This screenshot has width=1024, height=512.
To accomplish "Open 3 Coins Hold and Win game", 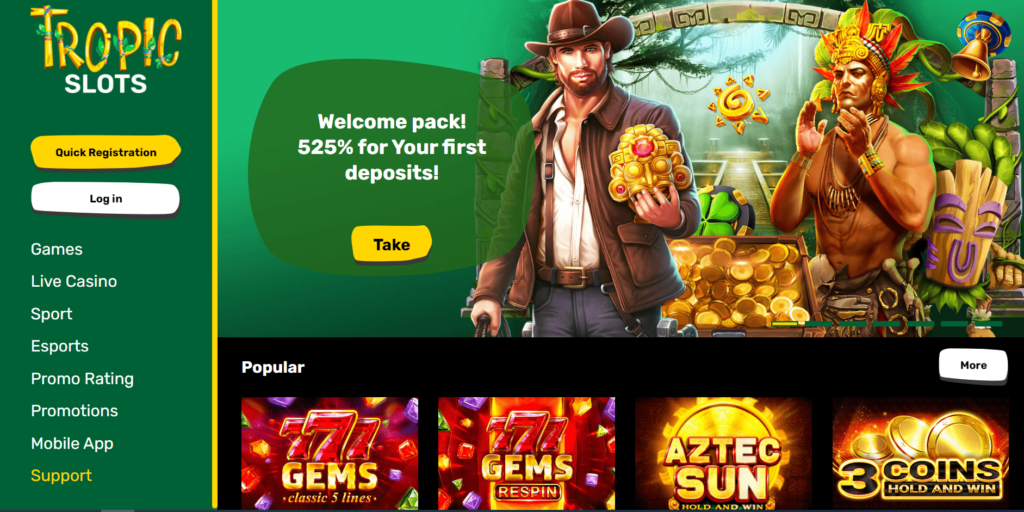I will pyautogui.click(x=920, y=455).
